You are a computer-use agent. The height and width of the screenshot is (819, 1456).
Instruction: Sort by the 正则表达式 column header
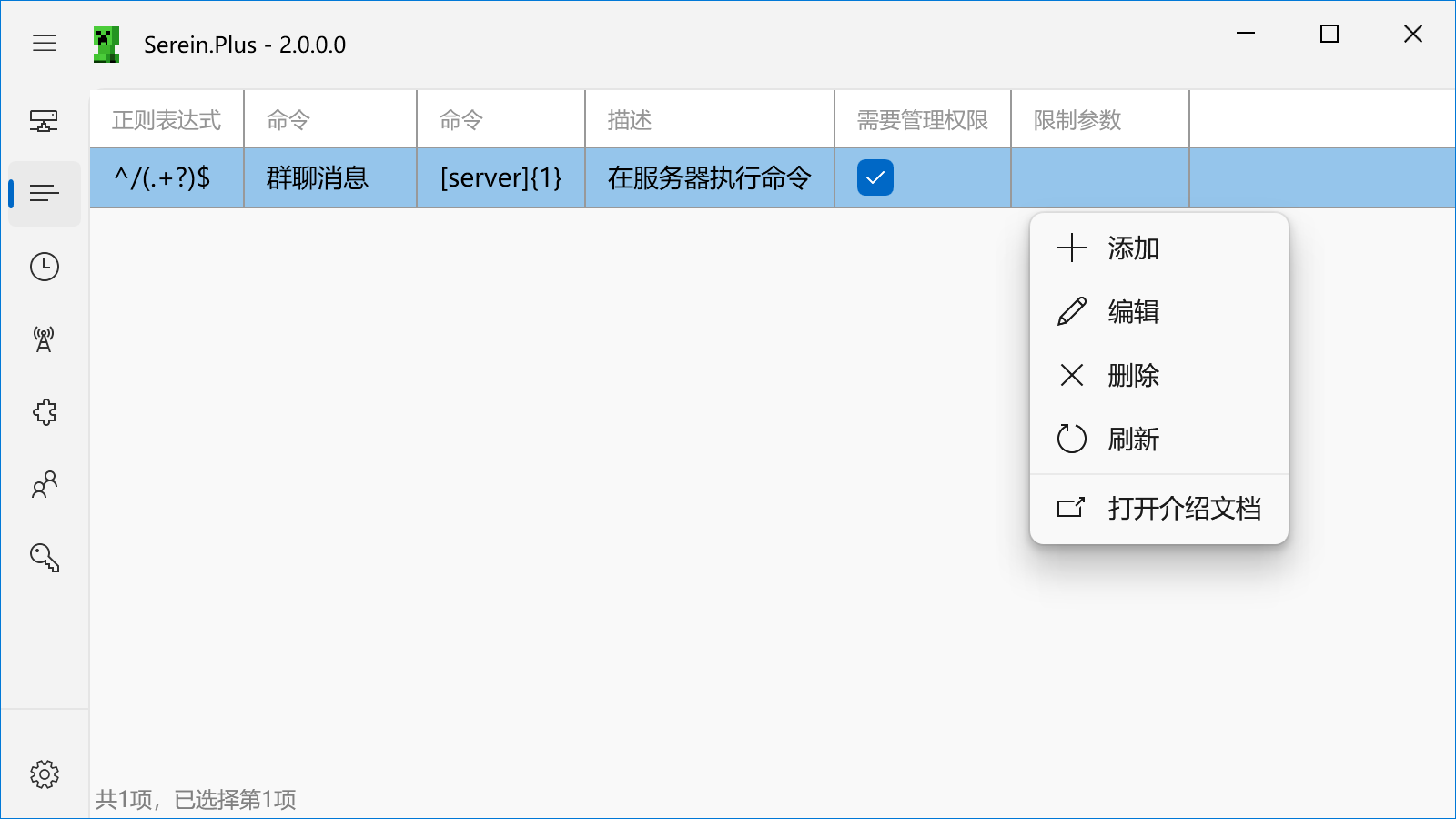click(x=167, y=119)
